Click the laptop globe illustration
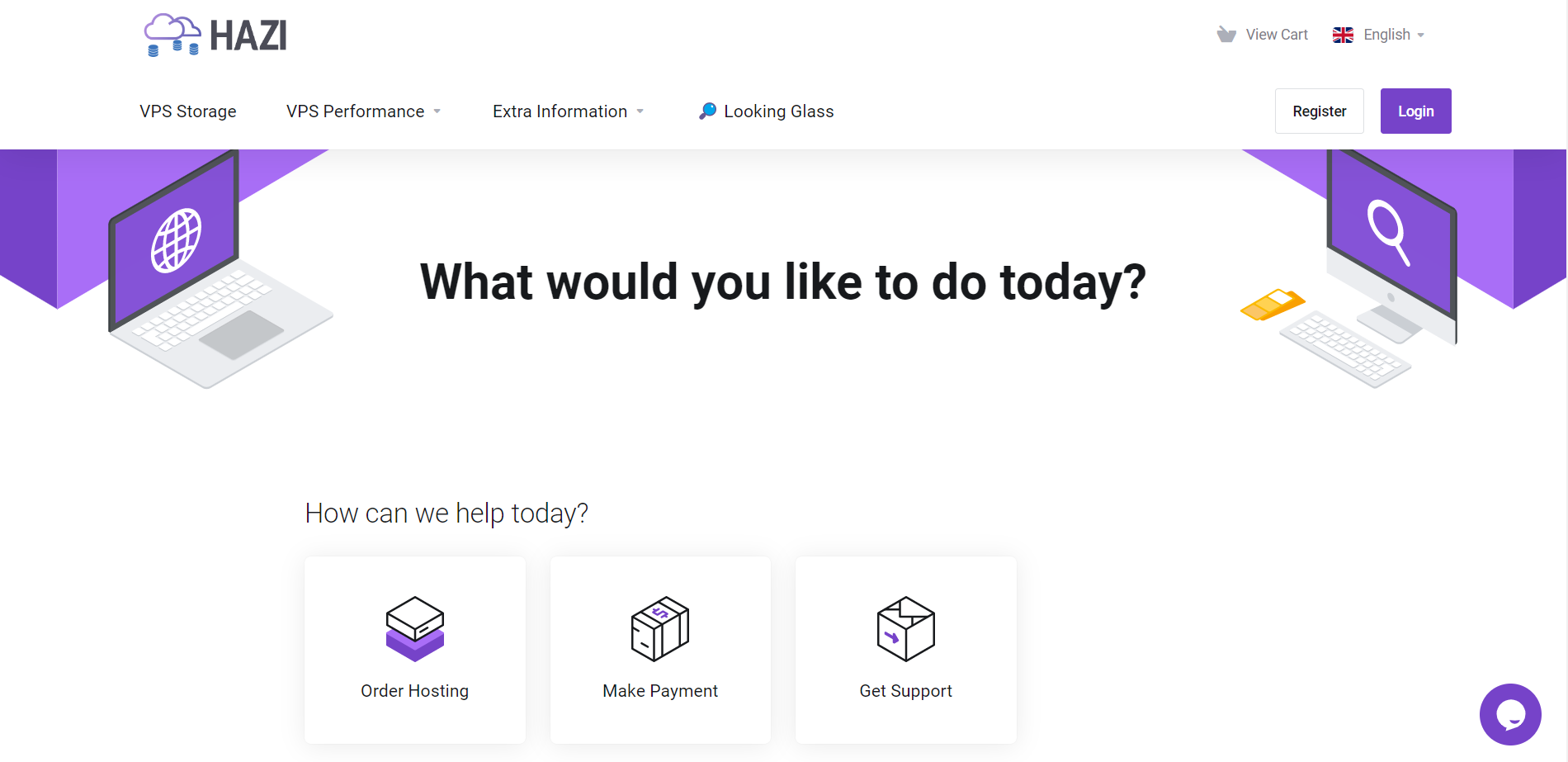 coord(220,269)
